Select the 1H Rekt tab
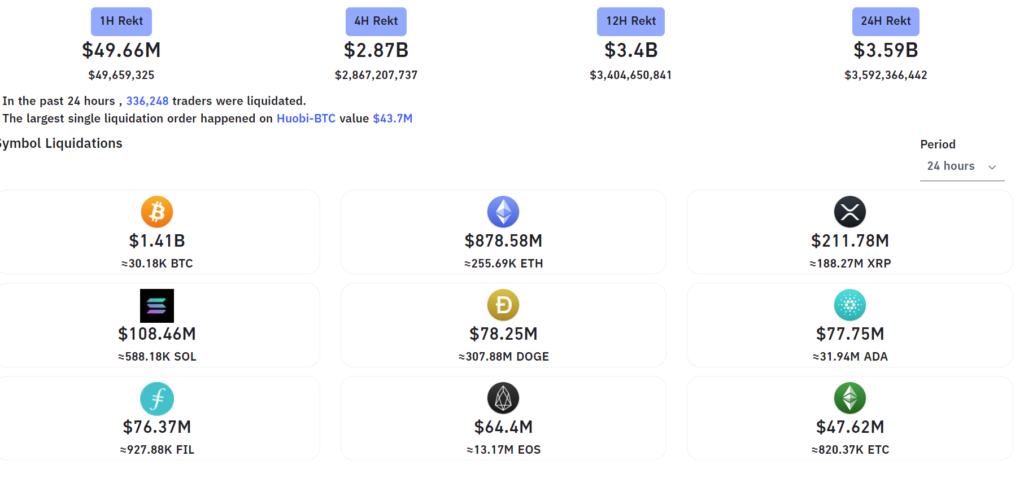 (x=121, y=21)
